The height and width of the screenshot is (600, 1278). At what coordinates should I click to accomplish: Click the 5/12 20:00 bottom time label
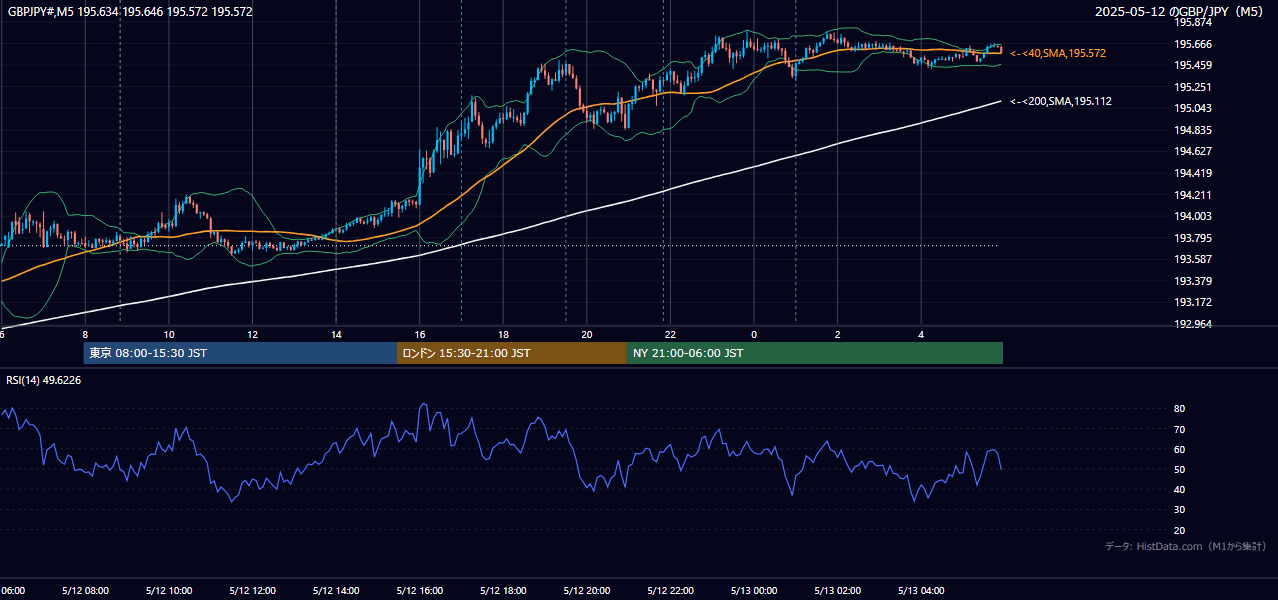point(587,591)
